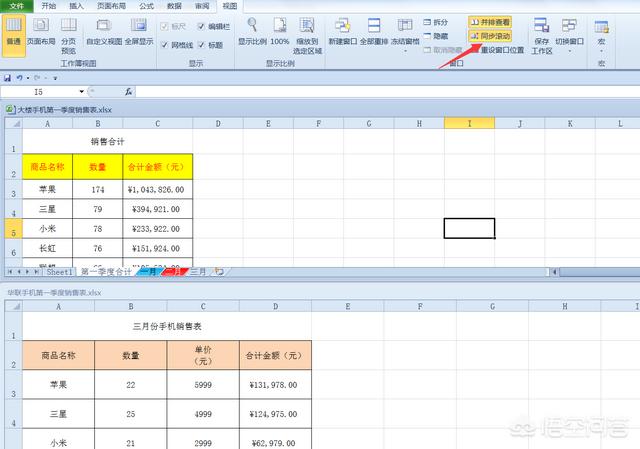Open 自定义视图 custom views
The image size is (640, 449).
tap(104, 32)
